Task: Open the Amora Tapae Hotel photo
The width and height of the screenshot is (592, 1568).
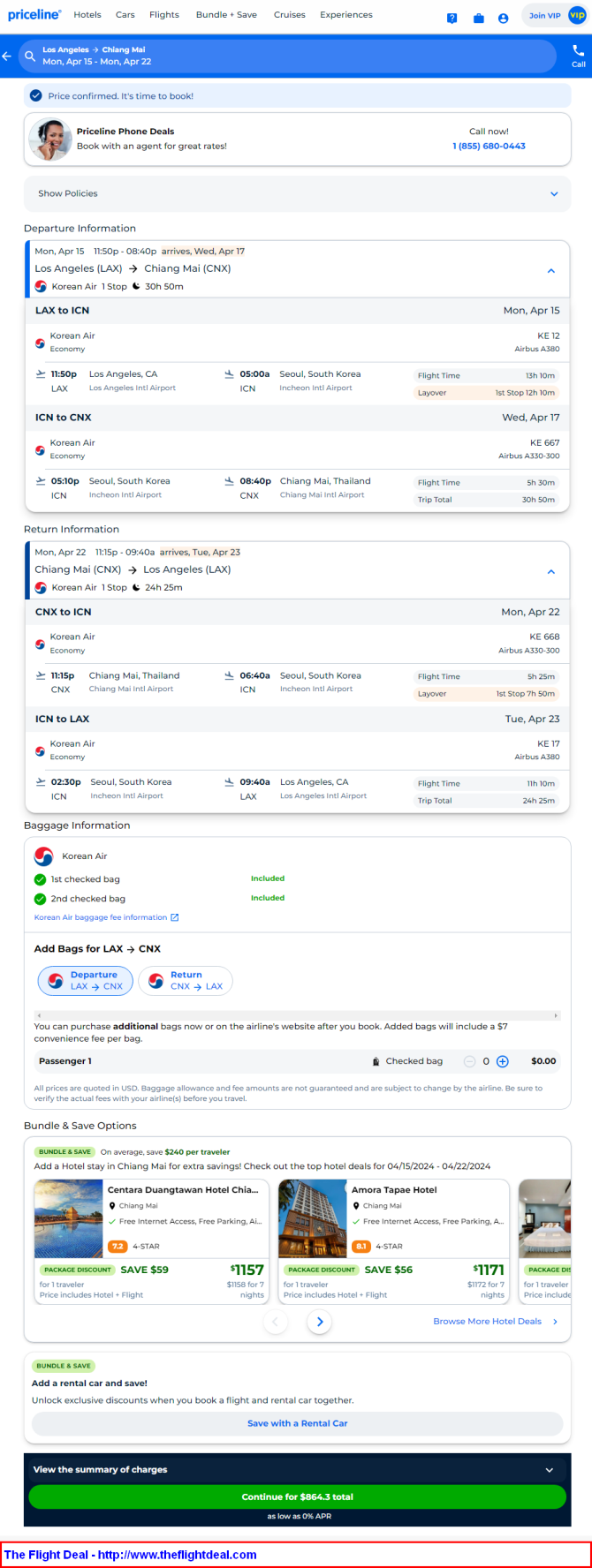Action: (313, 1218)
